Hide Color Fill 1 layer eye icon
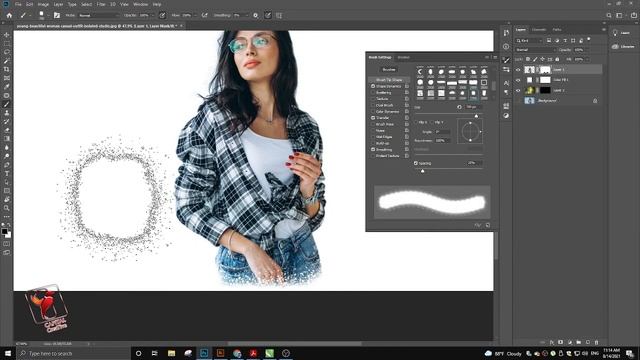 click(x=518, y=80)
